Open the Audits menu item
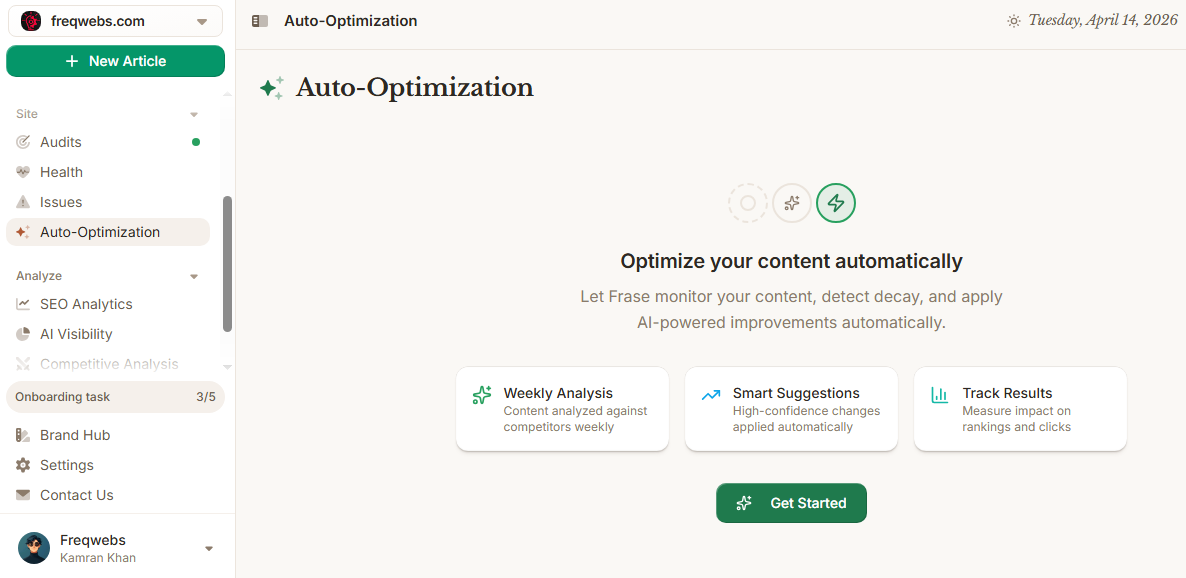Screen dimensions: 1186x578 (x=61, y=142)
